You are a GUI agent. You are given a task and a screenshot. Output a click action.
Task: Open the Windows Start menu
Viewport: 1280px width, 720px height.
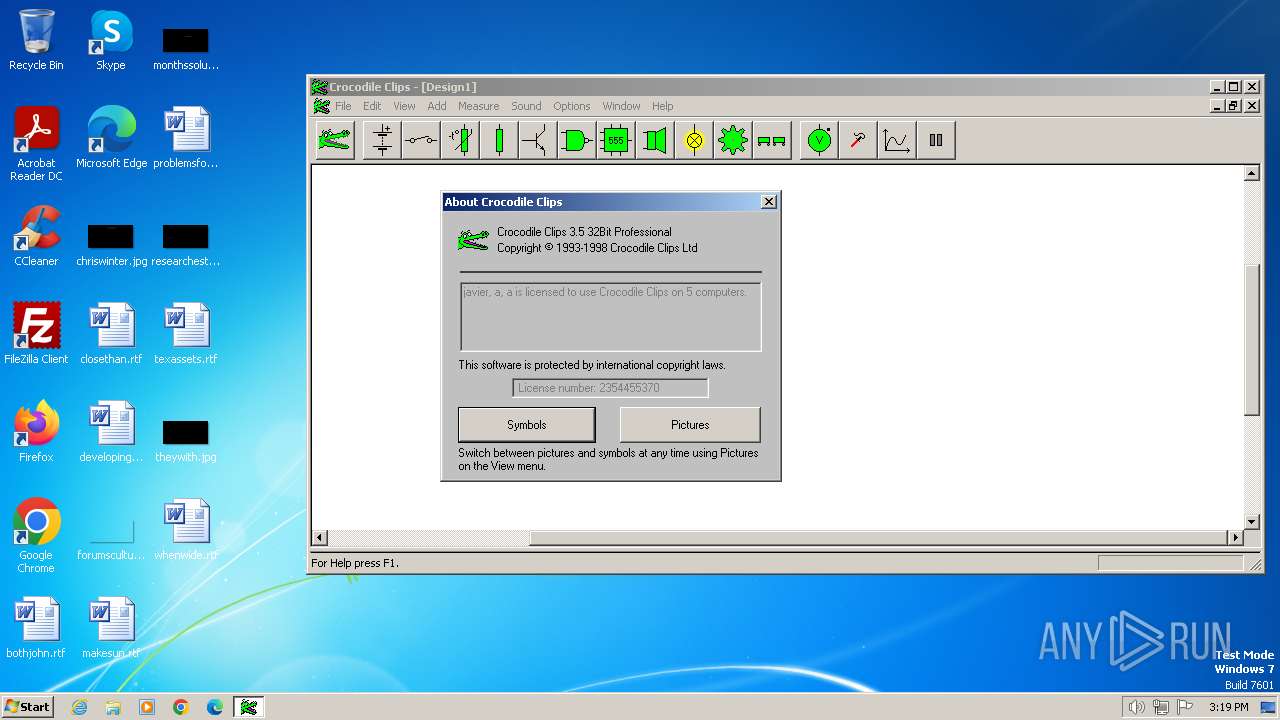coord(27,707)
